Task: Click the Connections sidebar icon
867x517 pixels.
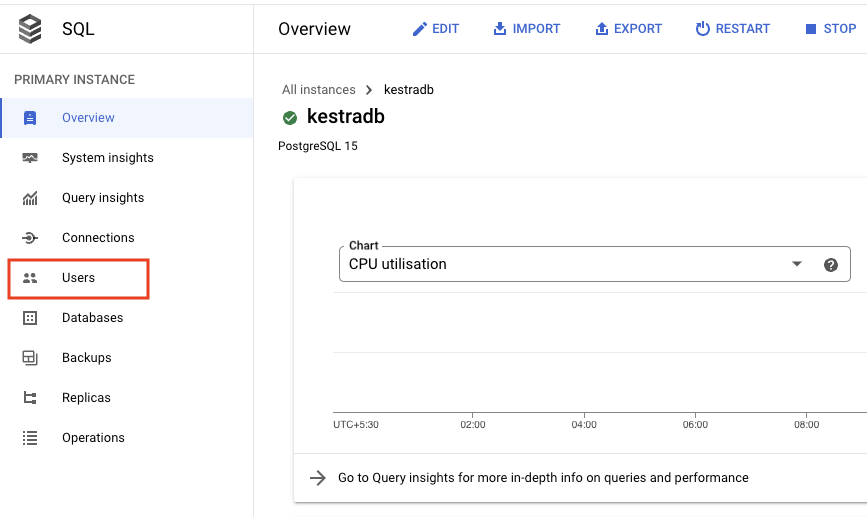Action: (x=30, y=238)
